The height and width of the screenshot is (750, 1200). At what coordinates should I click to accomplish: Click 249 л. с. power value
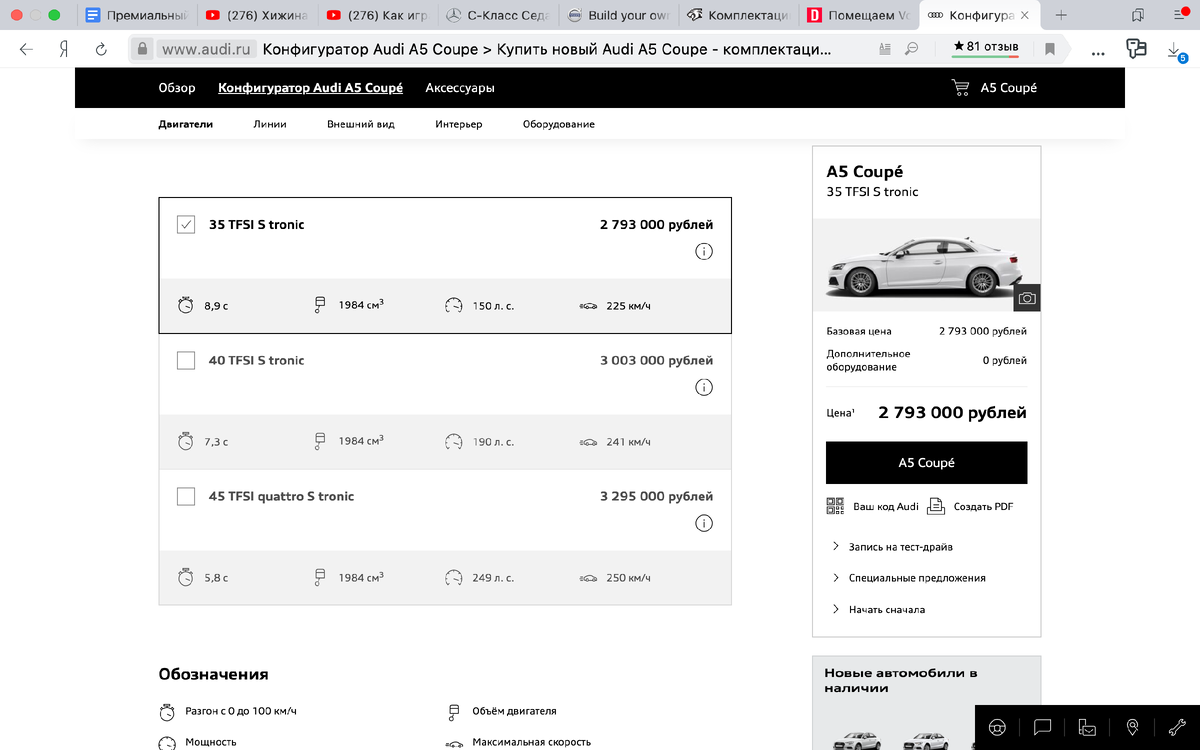493,577
